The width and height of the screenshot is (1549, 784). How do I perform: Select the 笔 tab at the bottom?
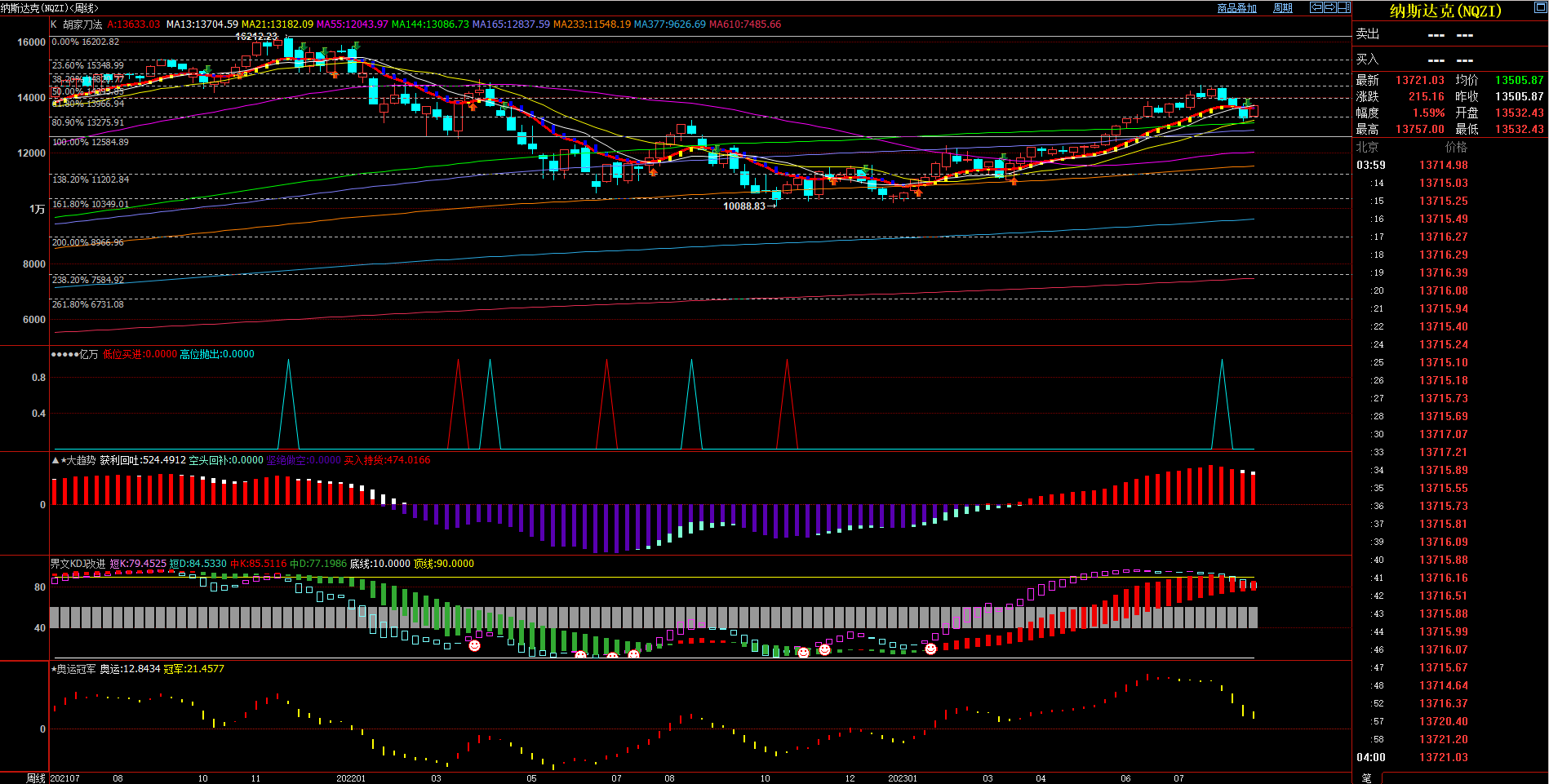click(x=1366, y=778)
